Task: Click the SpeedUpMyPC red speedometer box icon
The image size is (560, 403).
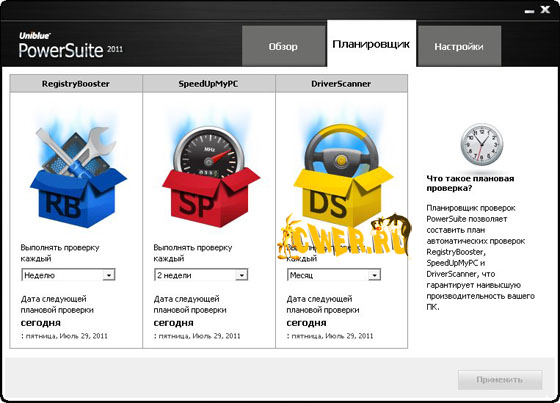Action: [x=211, y=177]
